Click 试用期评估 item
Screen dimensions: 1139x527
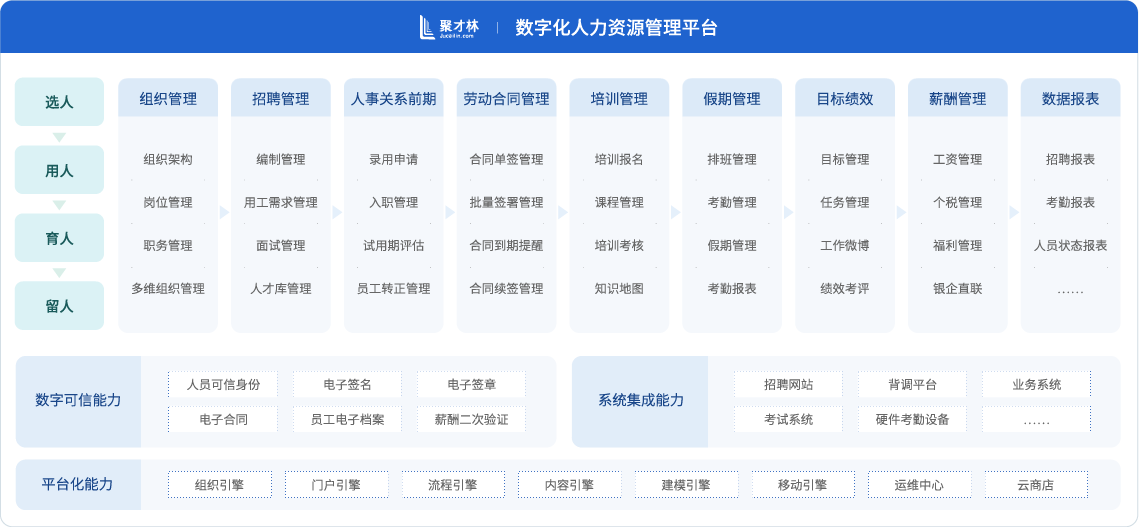click(394, 246)
